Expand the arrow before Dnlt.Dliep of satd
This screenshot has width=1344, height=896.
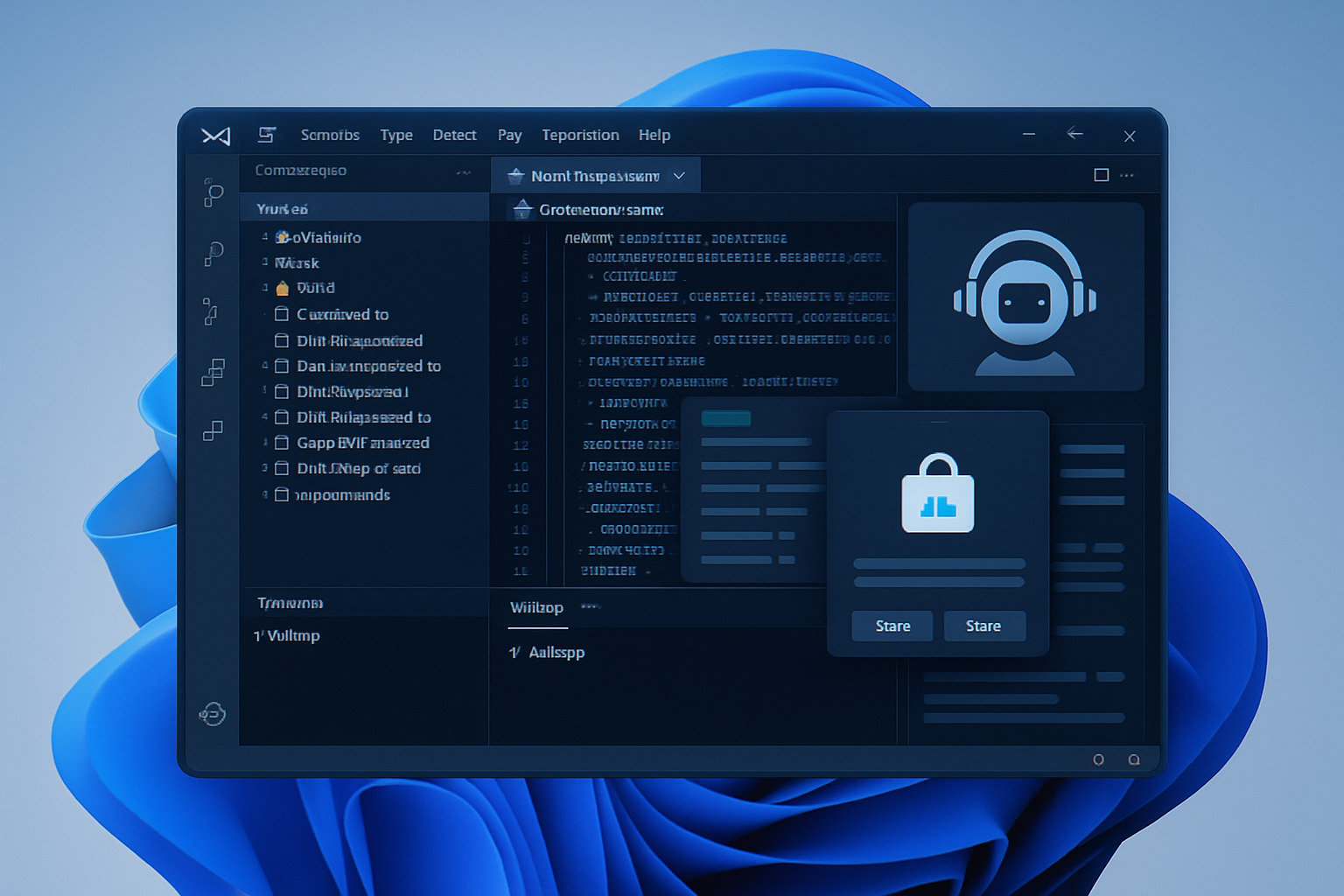click(x=265, y=468)
